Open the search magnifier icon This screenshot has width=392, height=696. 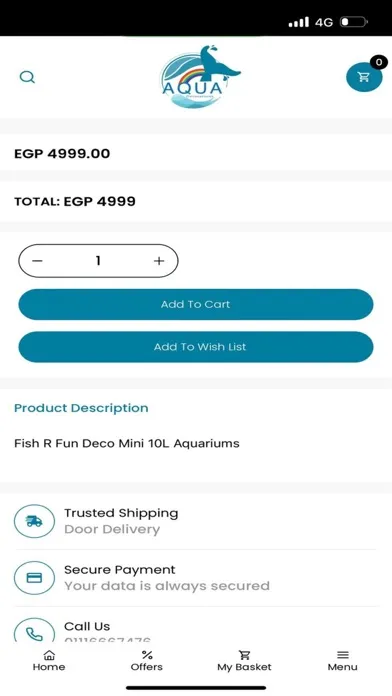(x=27, y=77)
